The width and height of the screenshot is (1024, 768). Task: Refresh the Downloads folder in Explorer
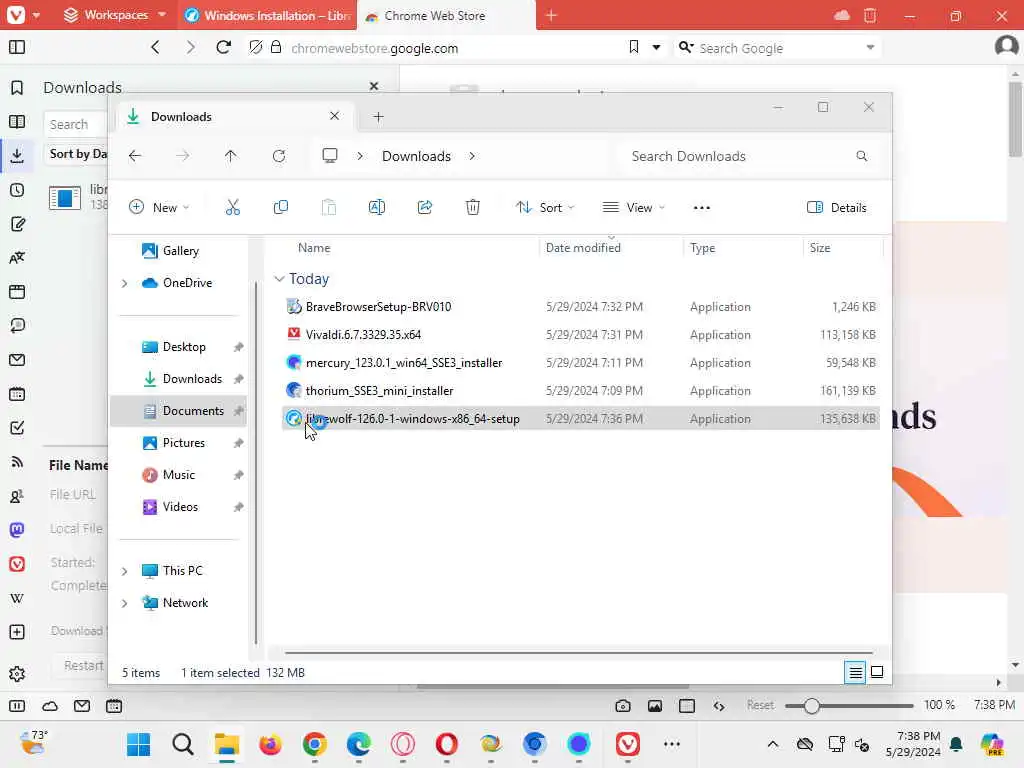pyautogui.click(x=279, y=156)
